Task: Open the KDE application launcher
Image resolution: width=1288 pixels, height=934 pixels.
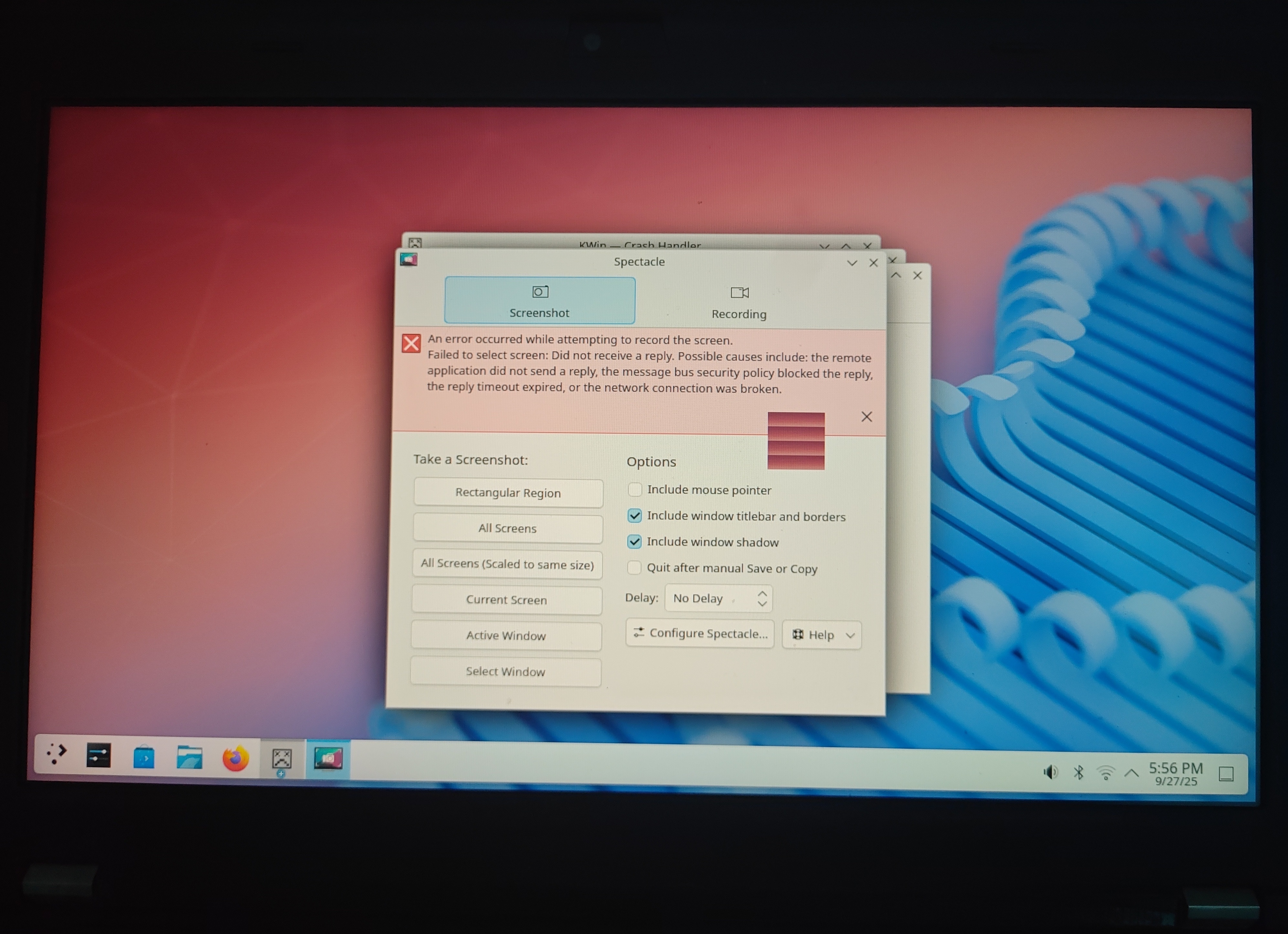Action: 56,754
